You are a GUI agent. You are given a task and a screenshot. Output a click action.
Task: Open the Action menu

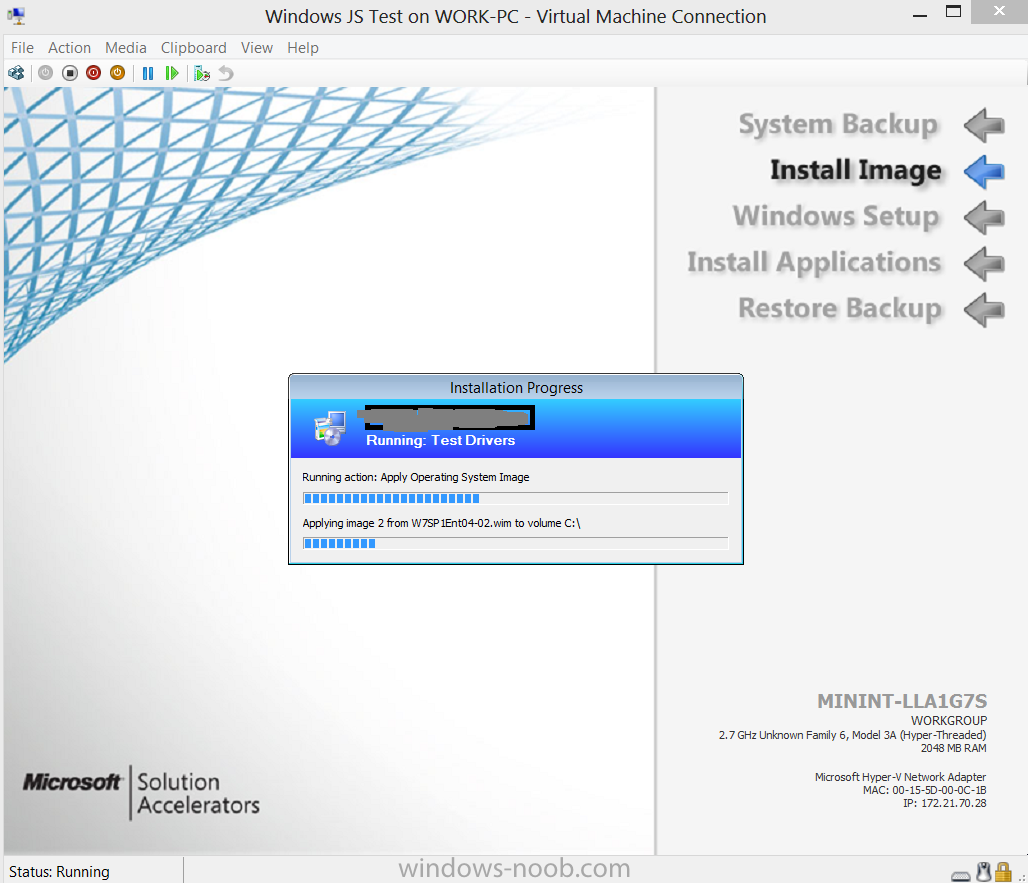pyautogui.click(x=69, y=48)
